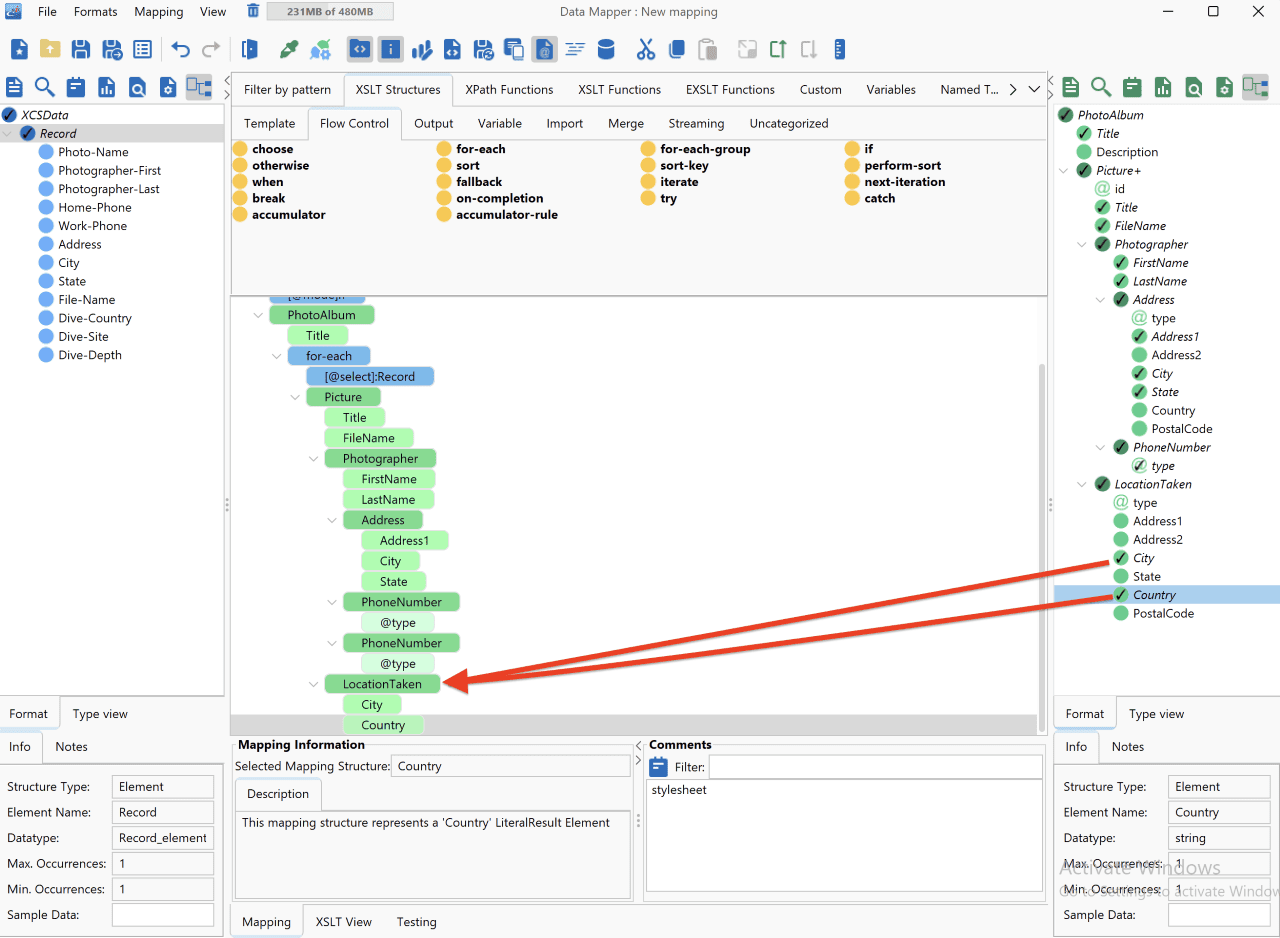The width and height of the screenshot is (1280, 938).
Task: Click the green gear document icon in target panel
Action: coord(1224,87)
